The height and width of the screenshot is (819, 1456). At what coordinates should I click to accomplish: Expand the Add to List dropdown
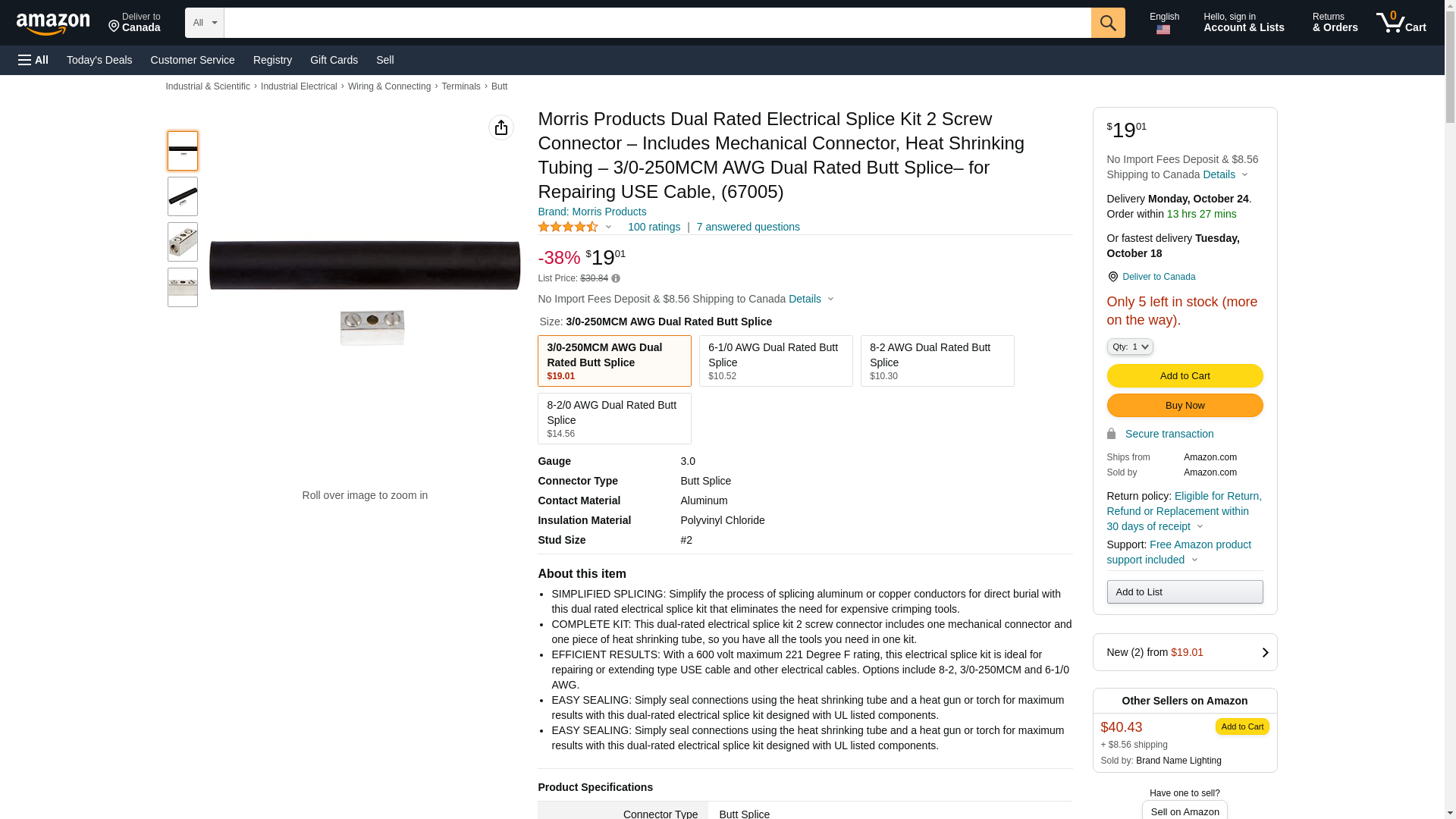[x=1184, y=591]
